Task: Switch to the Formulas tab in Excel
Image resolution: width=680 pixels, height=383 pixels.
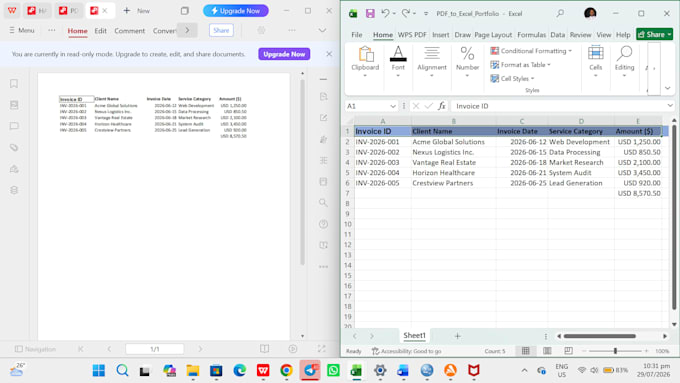Action: click(x=531, y=35)
